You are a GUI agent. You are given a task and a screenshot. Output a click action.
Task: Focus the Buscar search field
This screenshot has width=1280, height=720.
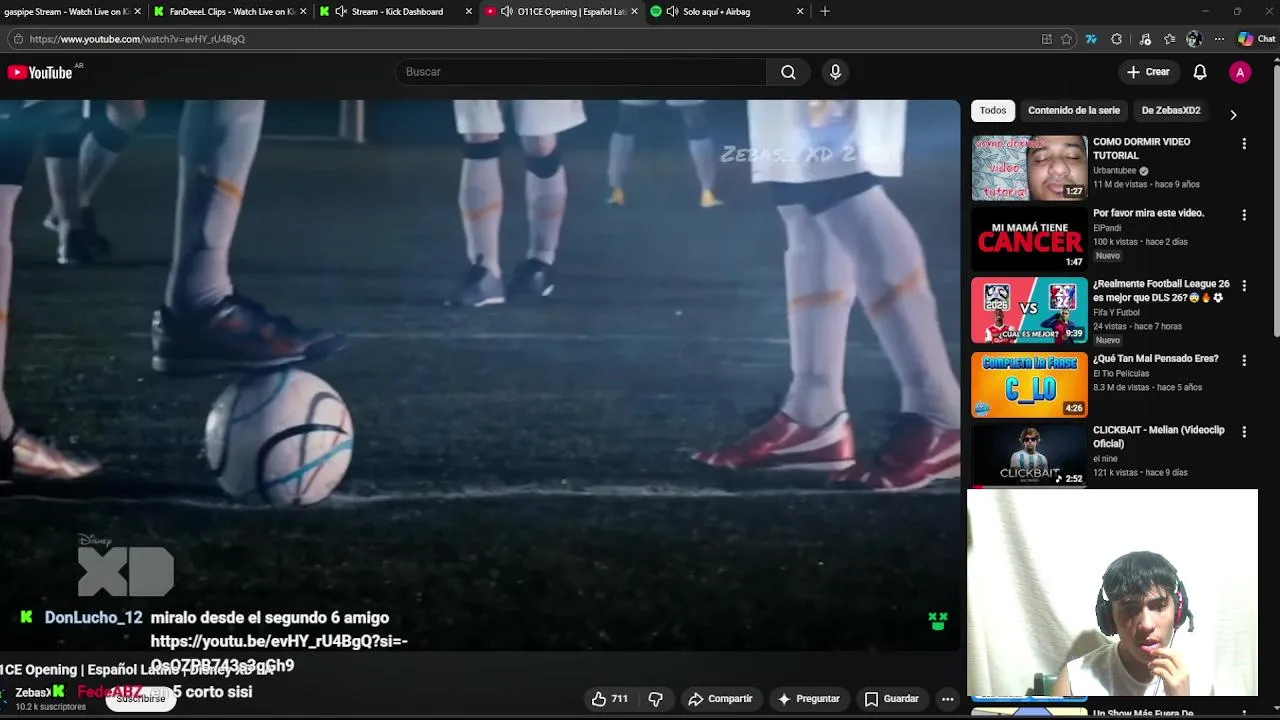(580, 72)
